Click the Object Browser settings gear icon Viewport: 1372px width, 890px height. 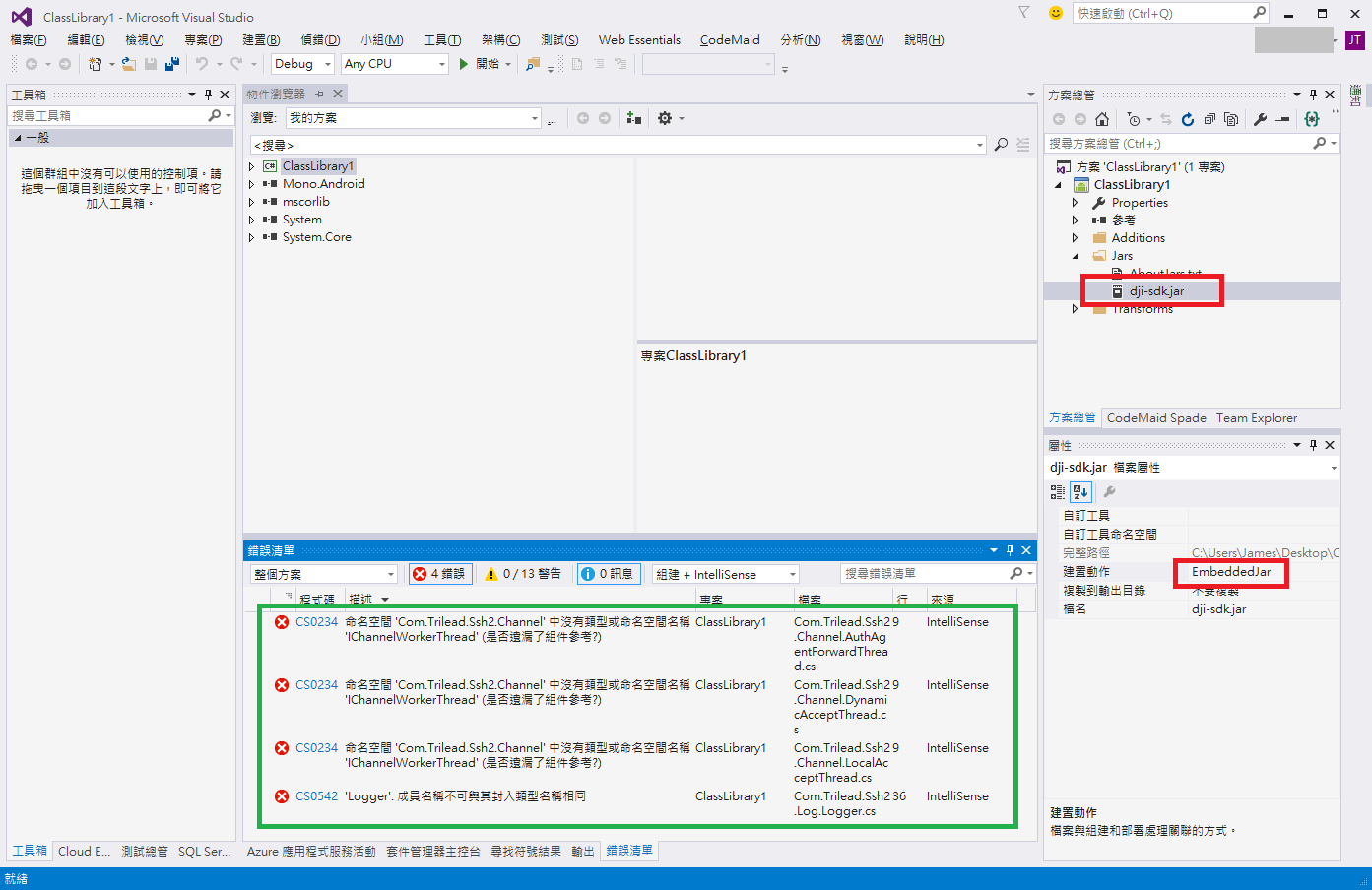(x=665, y=118)
